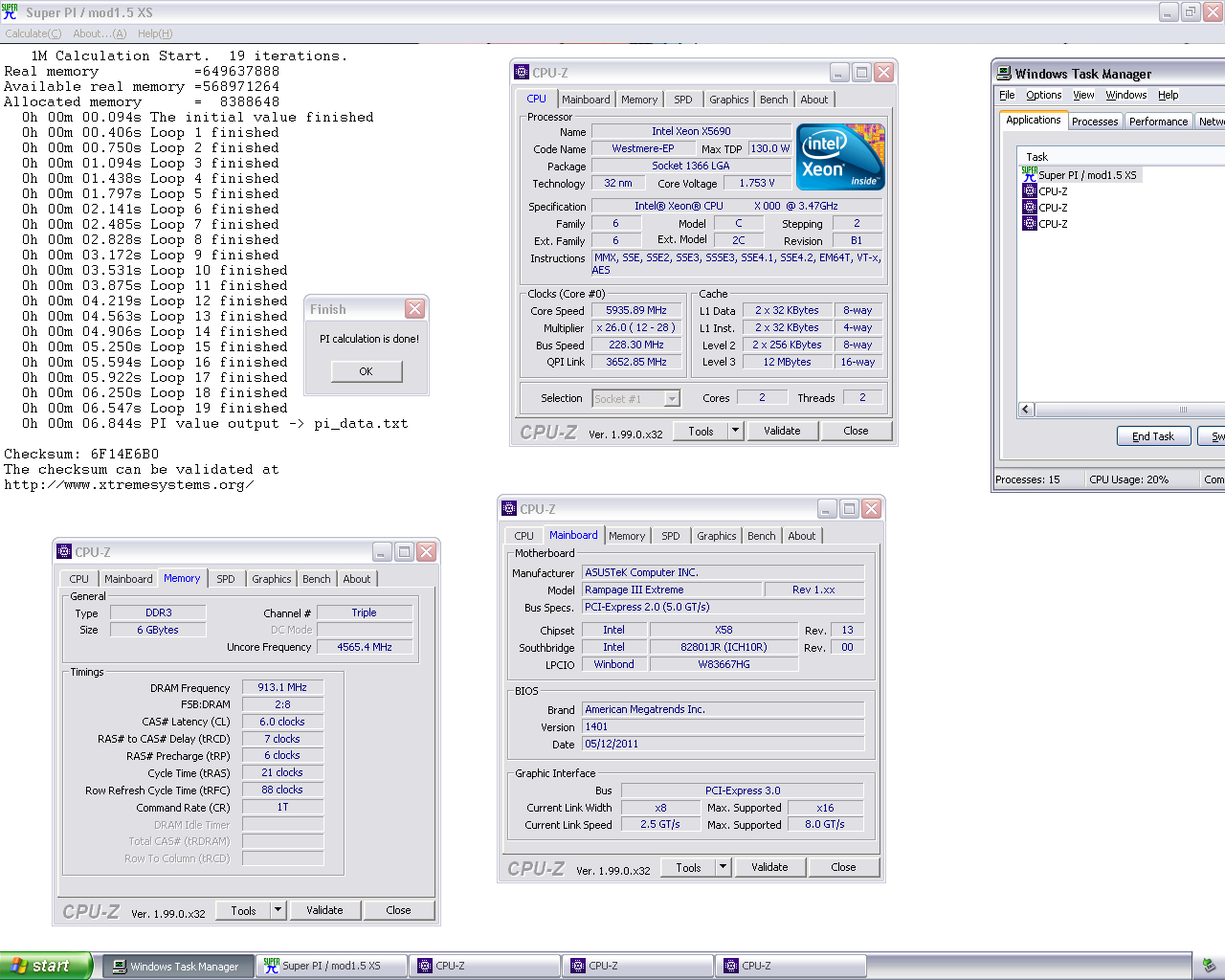This screenshot has width=1225, height=980.
Task: Switch to Windows Task Manager taskbar item
Action: click(x=177, y=967)
